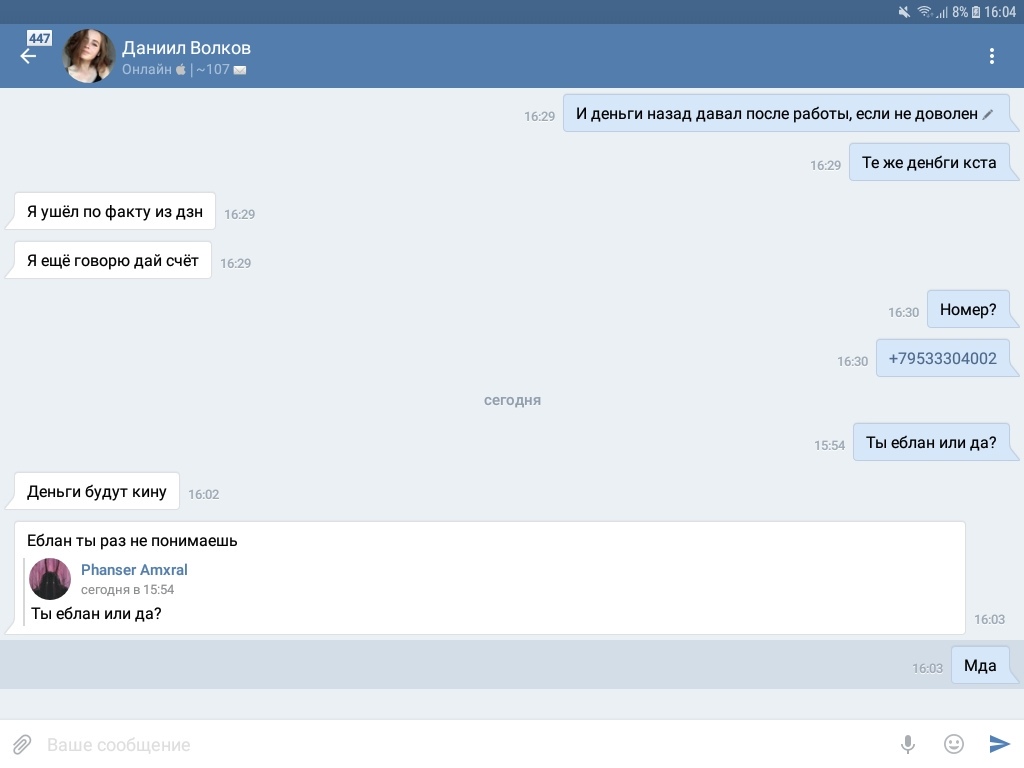Tap the unread counter badge 447
Image resolution: width=1024 pixels, height=768 pixels.
pos(39,39)
